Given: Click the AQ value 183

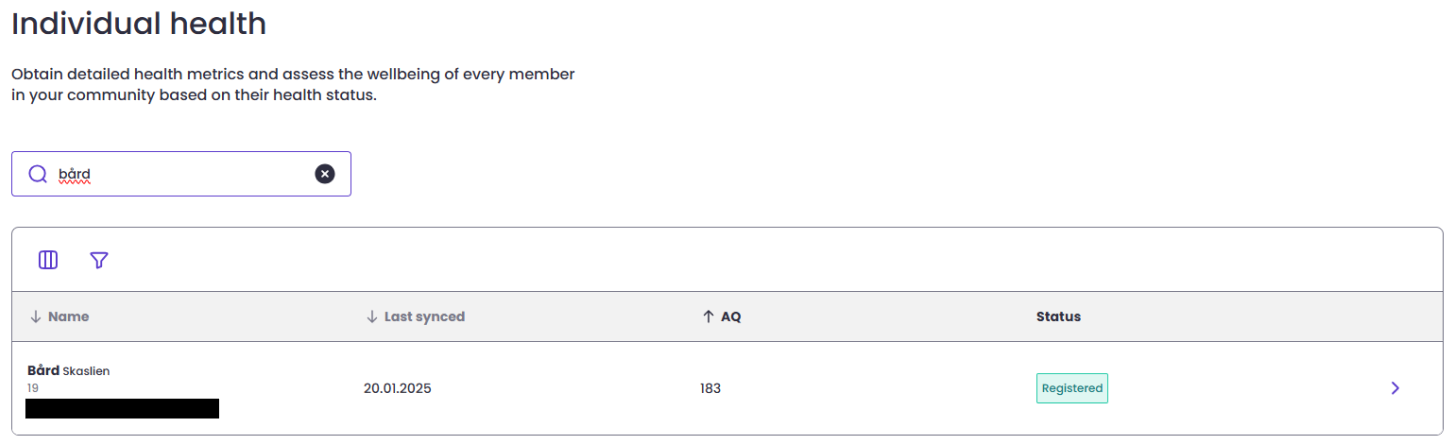Looking at the screenshot, I should coord(710,388).
